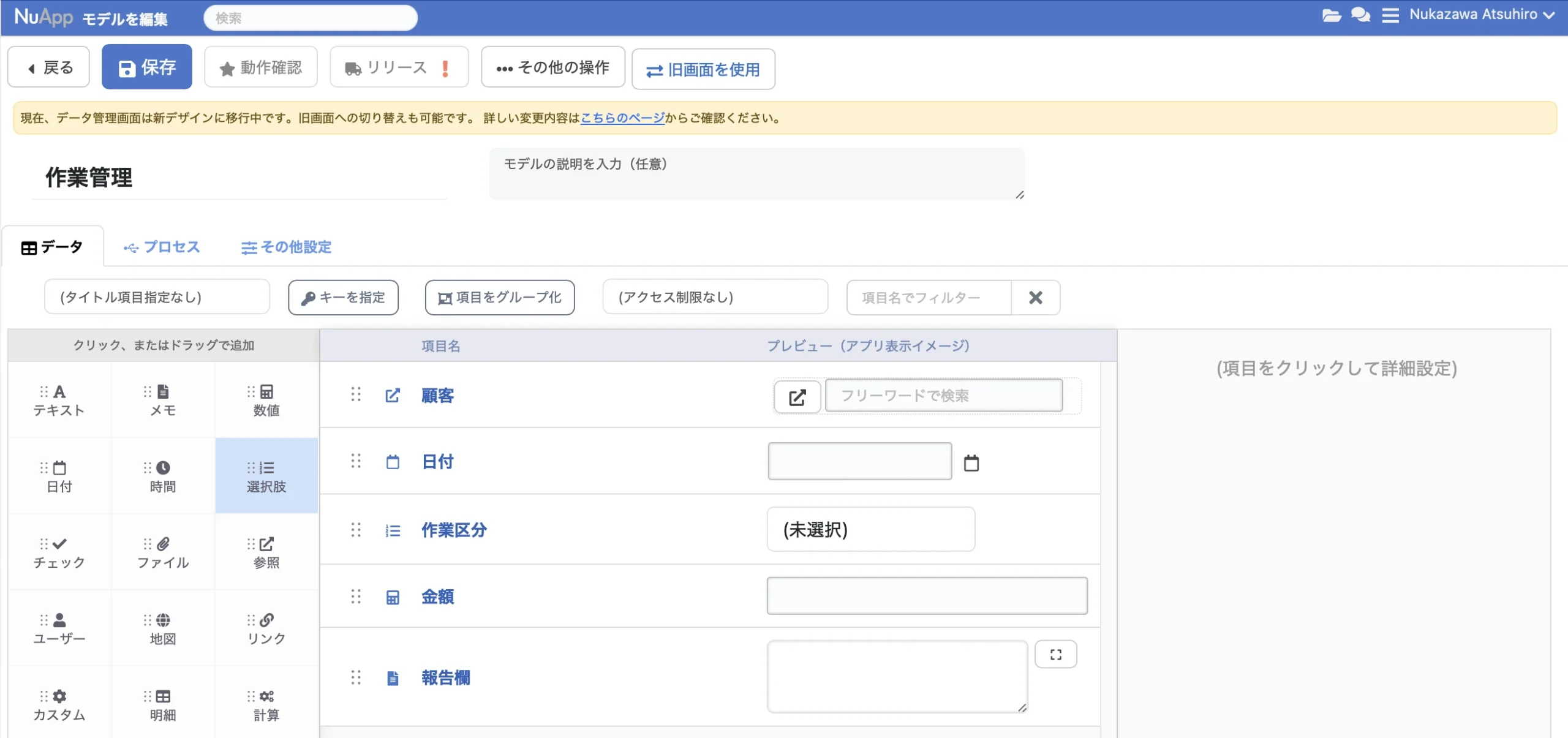
Task: Open the folder icon in top header
Action: [1331, 15]
